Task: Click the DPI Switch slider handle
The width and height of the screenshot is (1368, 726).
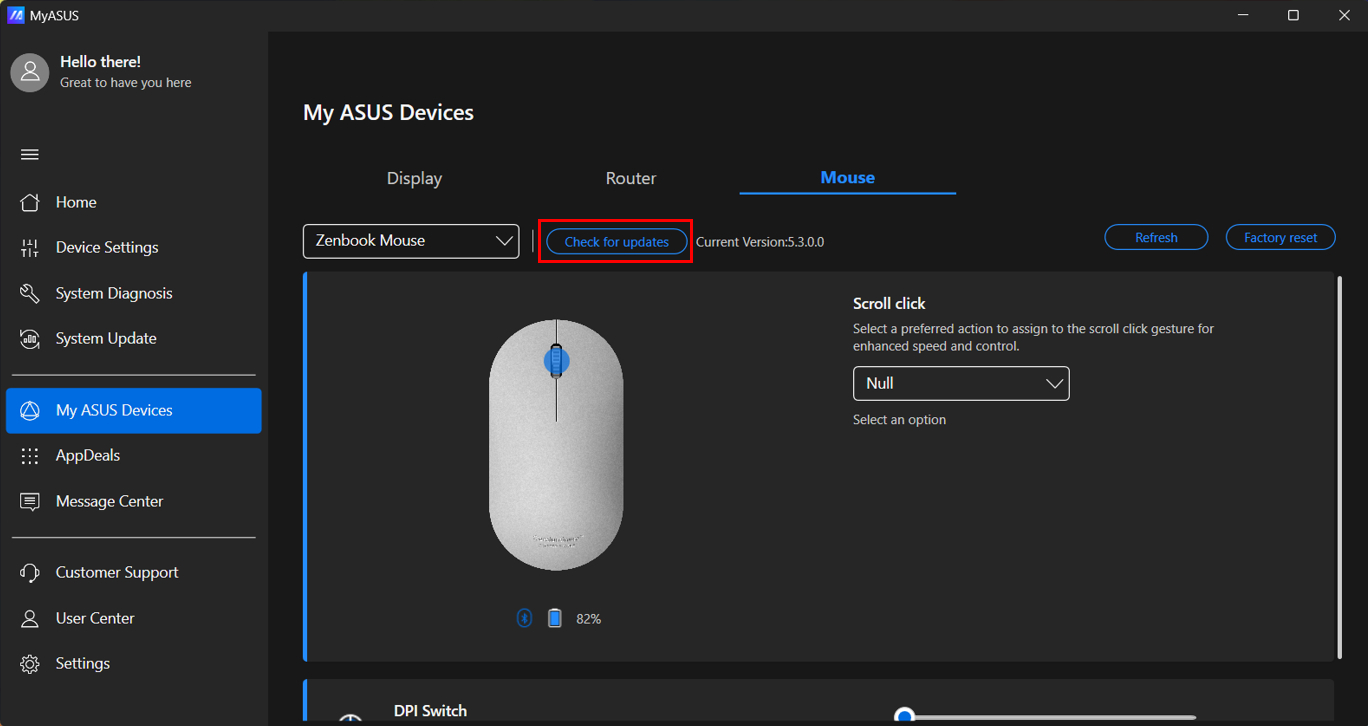Action: (x=904, y=716)
